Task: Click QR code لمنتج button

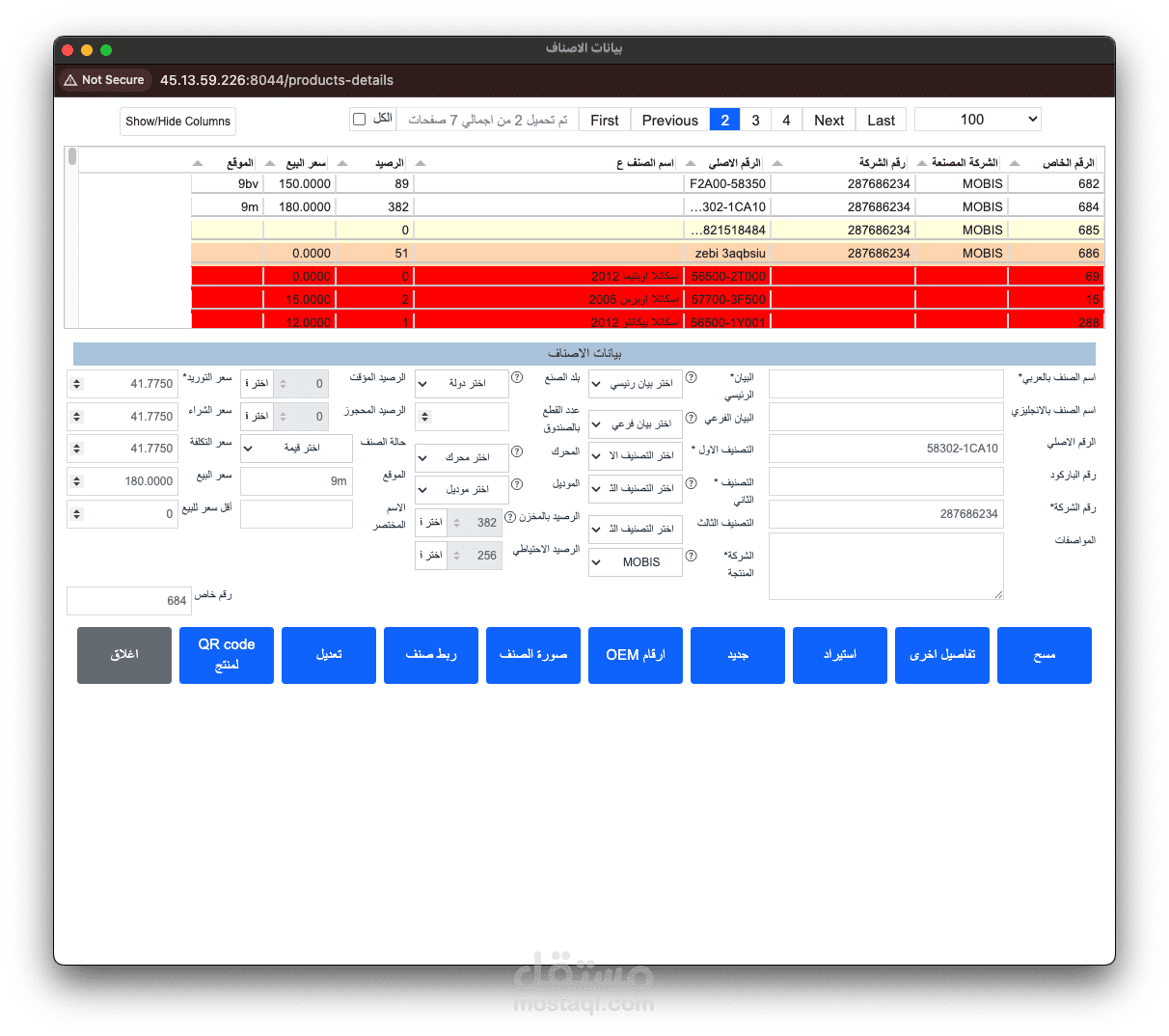Action: click(x=227, y=655)
